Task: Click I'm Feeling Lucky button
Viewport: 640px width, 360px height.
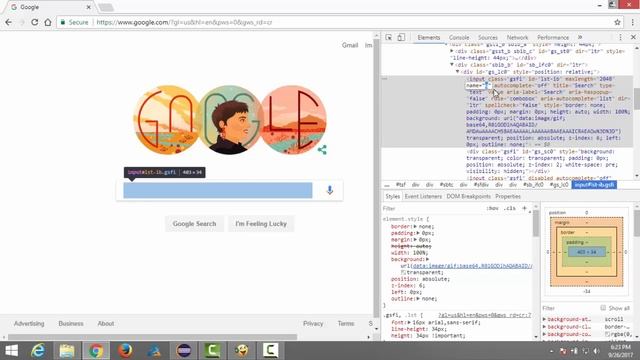Action: click(x=261, y=224)
